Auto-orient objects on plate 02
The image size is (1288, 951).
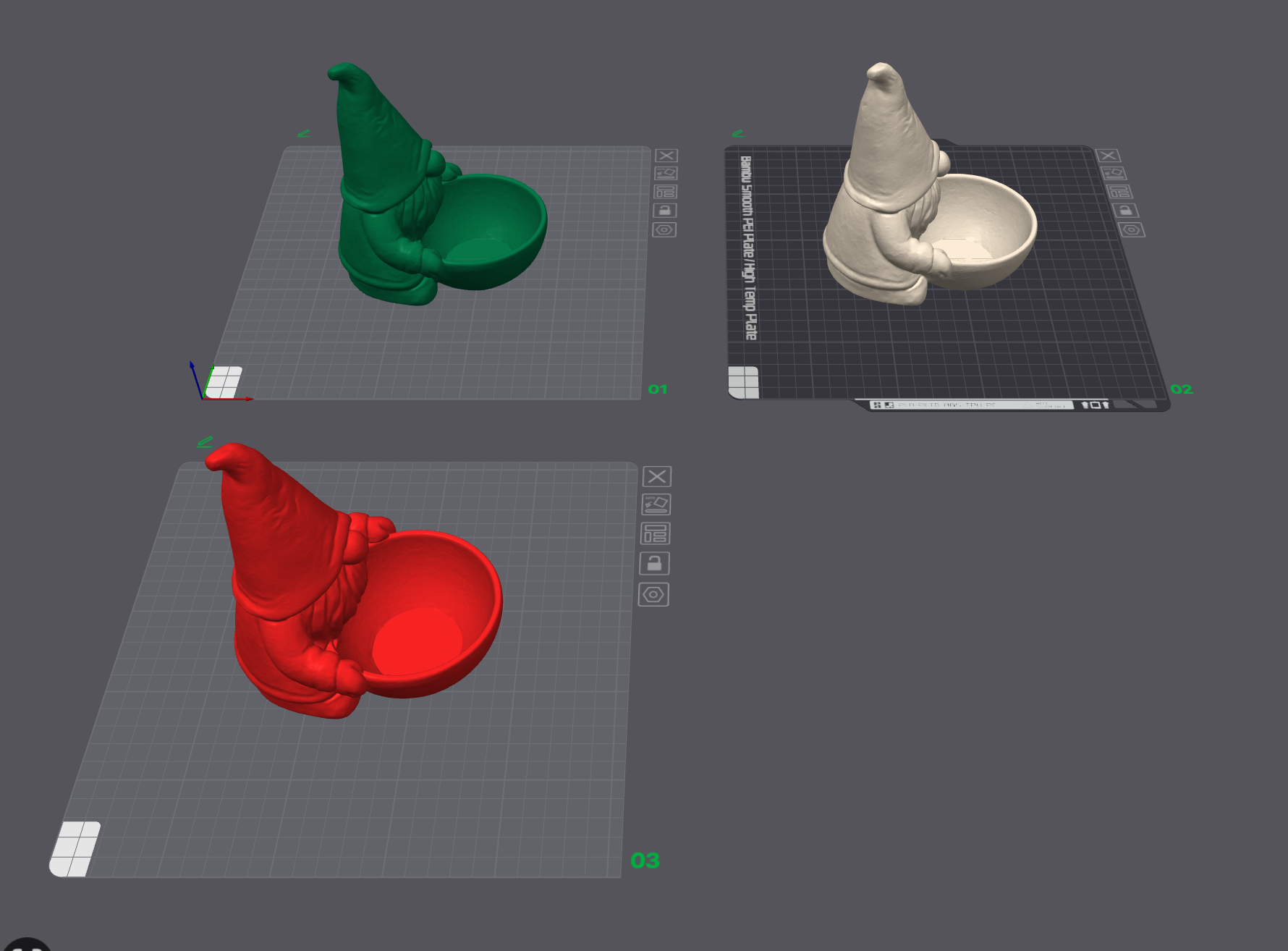pos(1114,174)
